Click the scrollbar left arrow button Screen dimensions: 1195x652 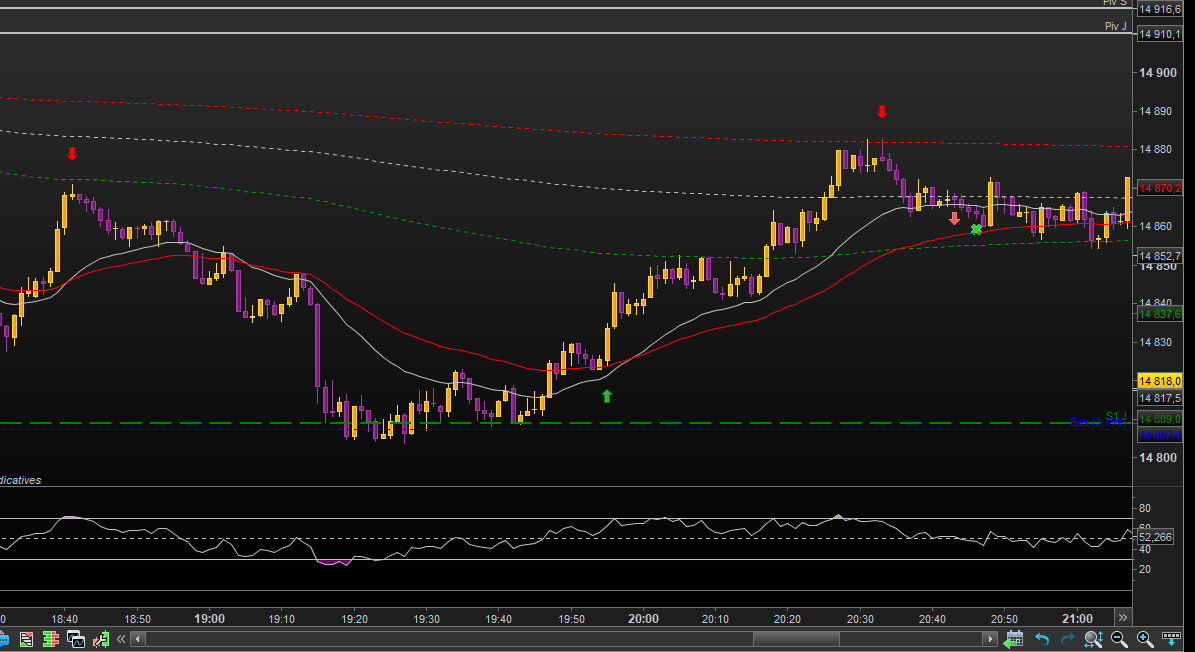click(x=137, y=639)
